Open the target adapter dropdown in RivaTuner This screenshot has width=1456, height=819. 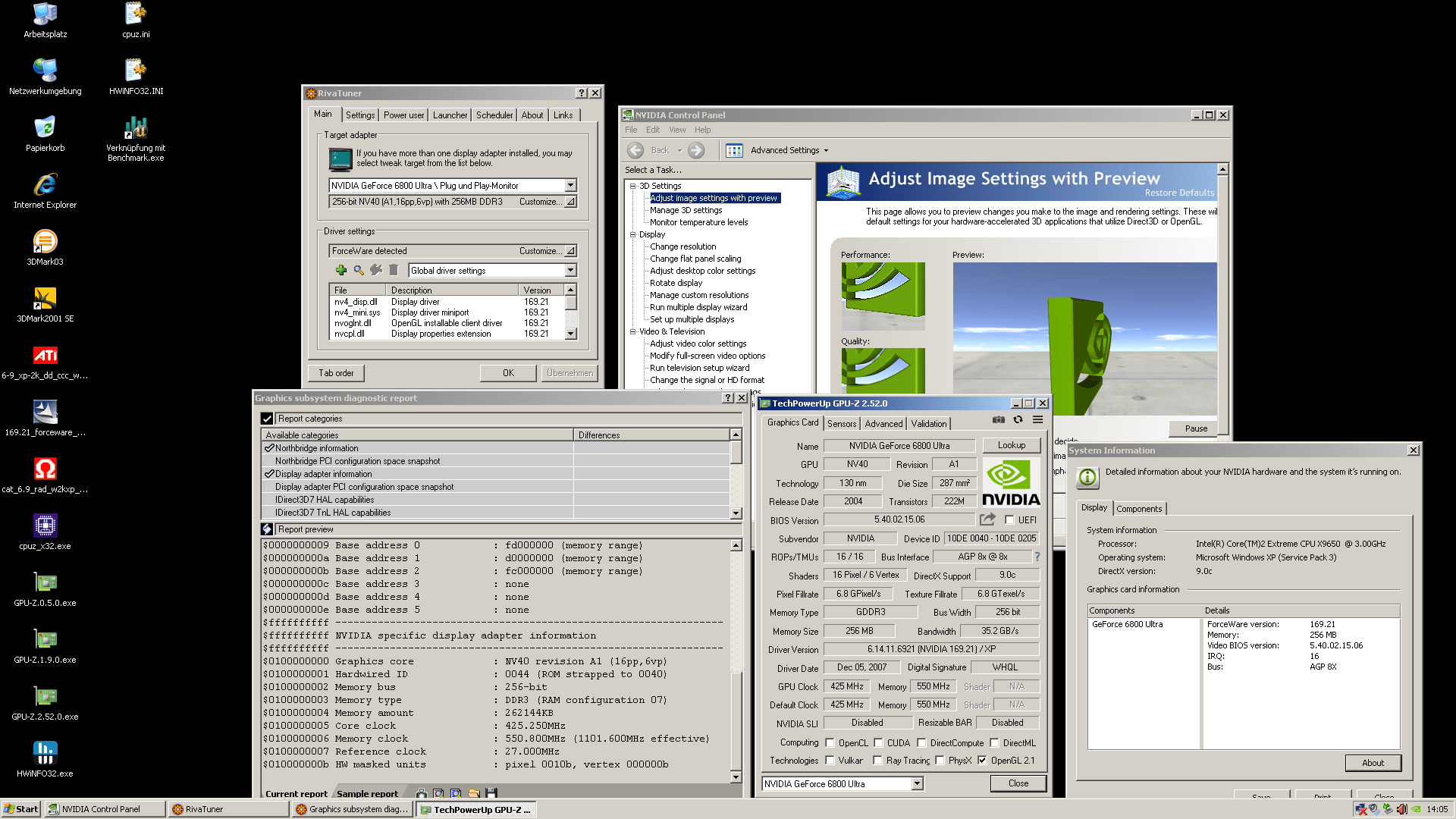570,186
